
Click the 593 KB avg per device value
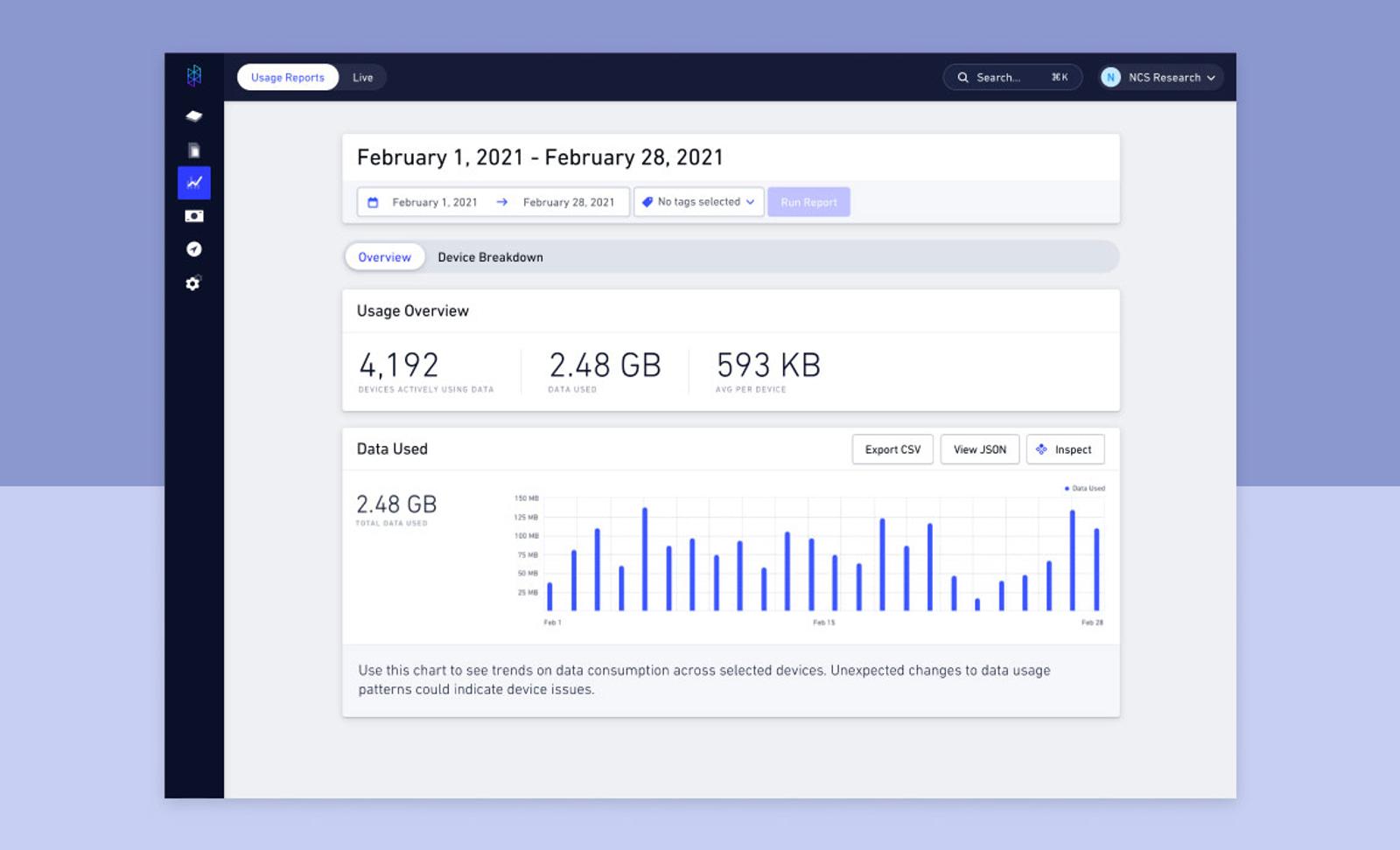point(768,365)
